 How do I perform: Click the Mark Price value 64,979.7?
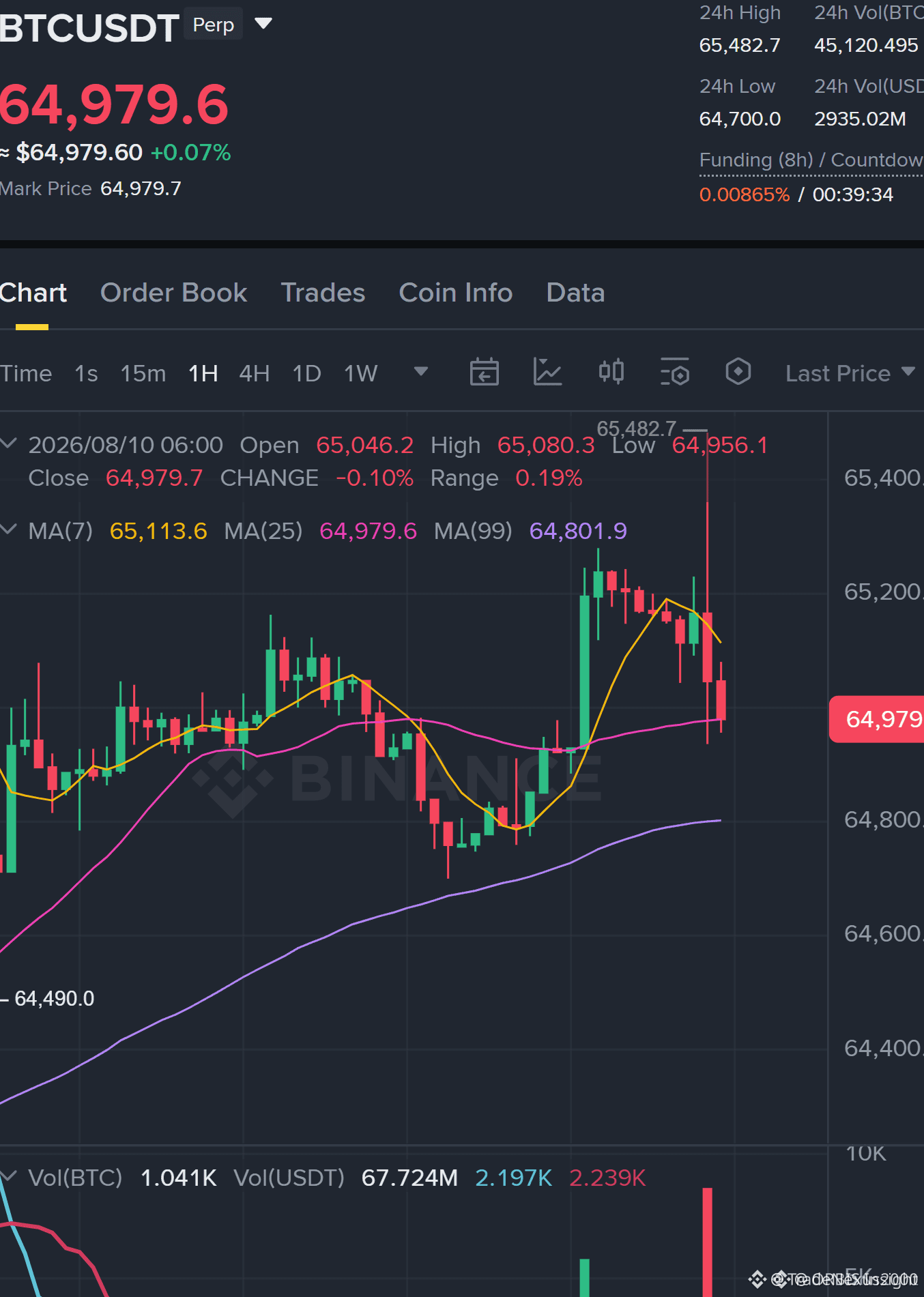click(141, 188)
